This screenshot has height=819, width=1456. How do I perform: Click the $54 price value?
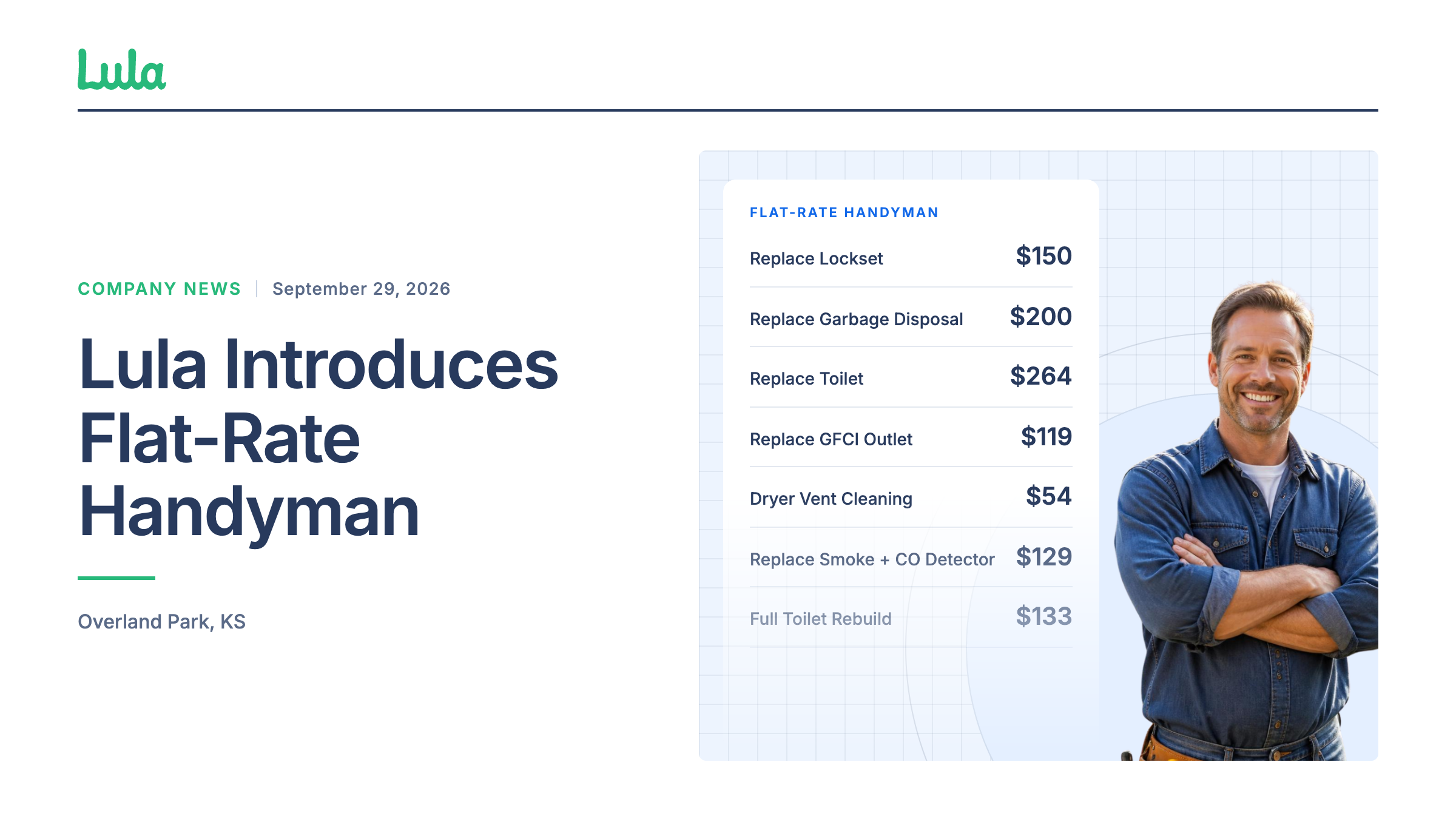tap(1048, 496)
